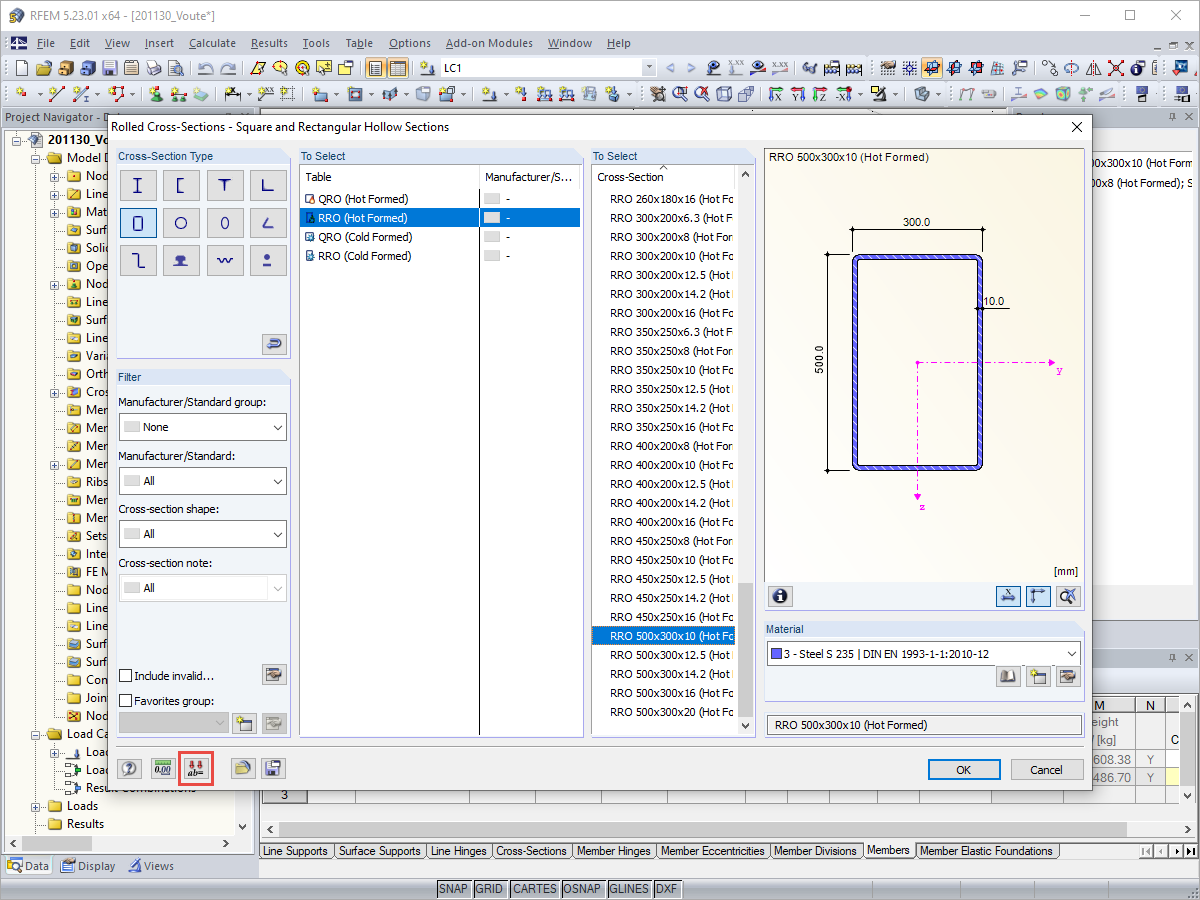1200x900 pixels.
Task: Switch to the Member Hinges tab
Action: pyautogui.click(x=614, y=851)
